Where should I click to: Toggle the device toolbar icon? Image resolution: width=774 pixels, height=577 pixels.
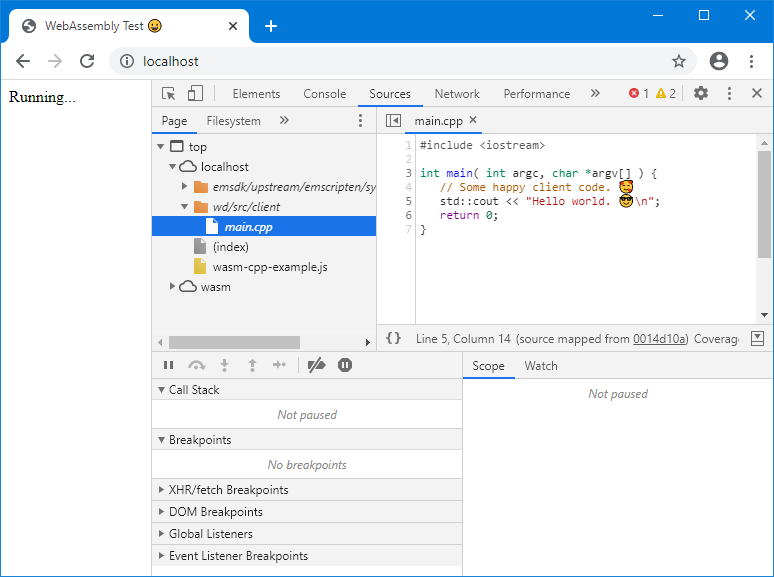(195, 93)
